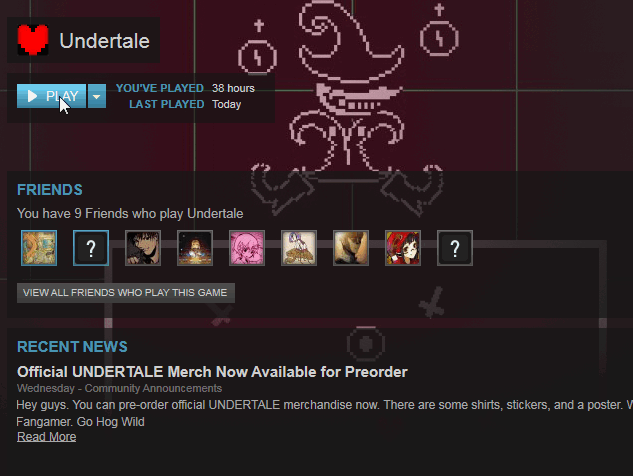The image size is (633, 476).
Task: Open the purple-haired character friend avatar
Action: [x=299, y=248]
